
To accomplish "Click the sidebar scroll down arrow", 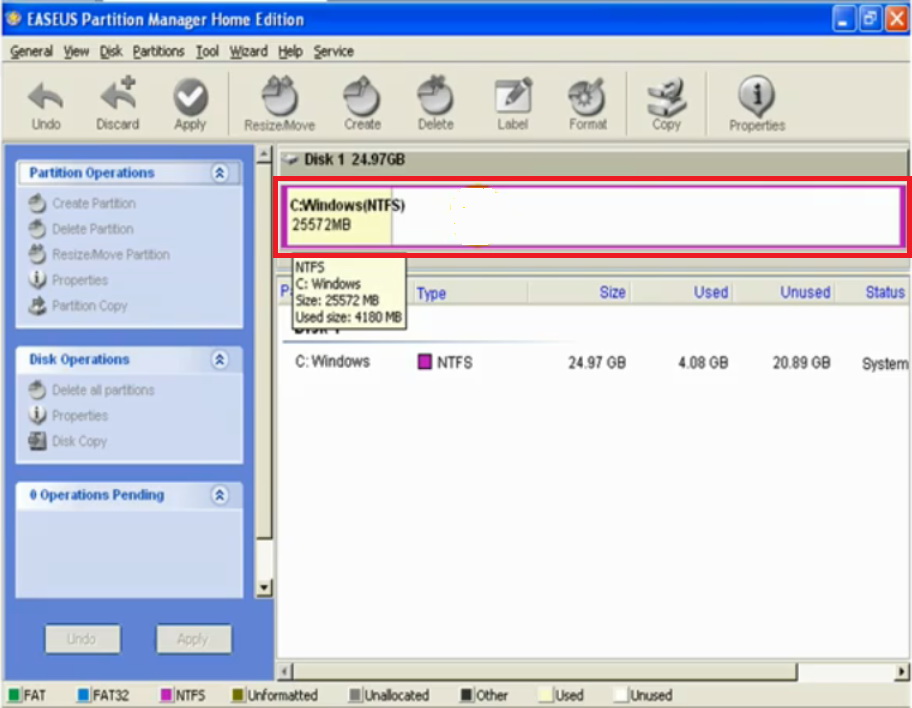I will (263, 587).
